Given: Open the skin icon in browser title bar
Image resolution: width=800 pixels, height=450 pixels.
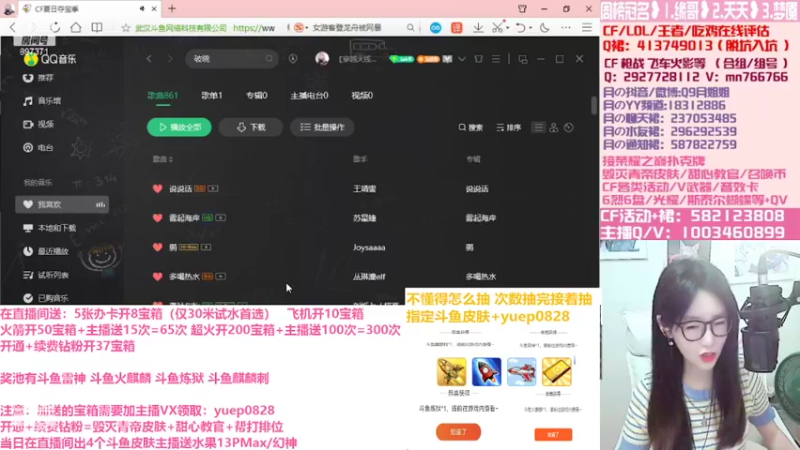Looking at the screenshot, I should click(x=522, y=9).
